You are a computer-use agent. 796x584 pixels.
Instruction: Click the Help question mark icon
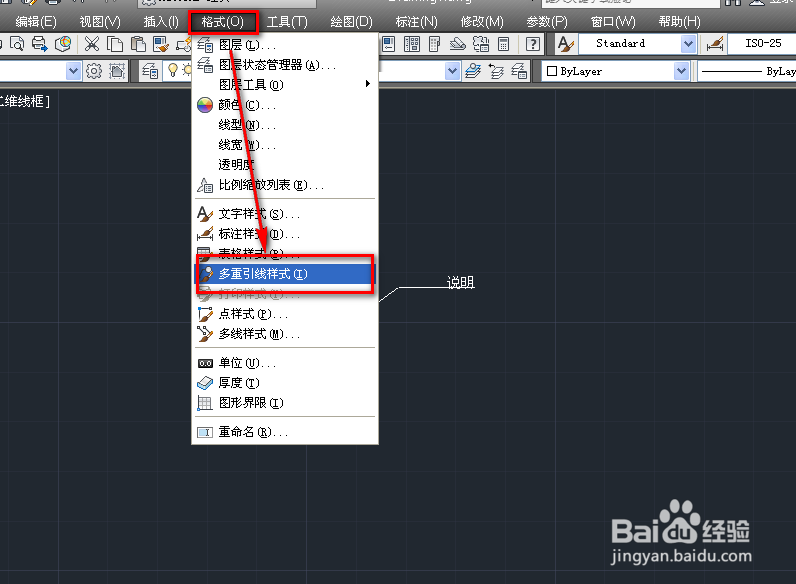pos(533,44)
